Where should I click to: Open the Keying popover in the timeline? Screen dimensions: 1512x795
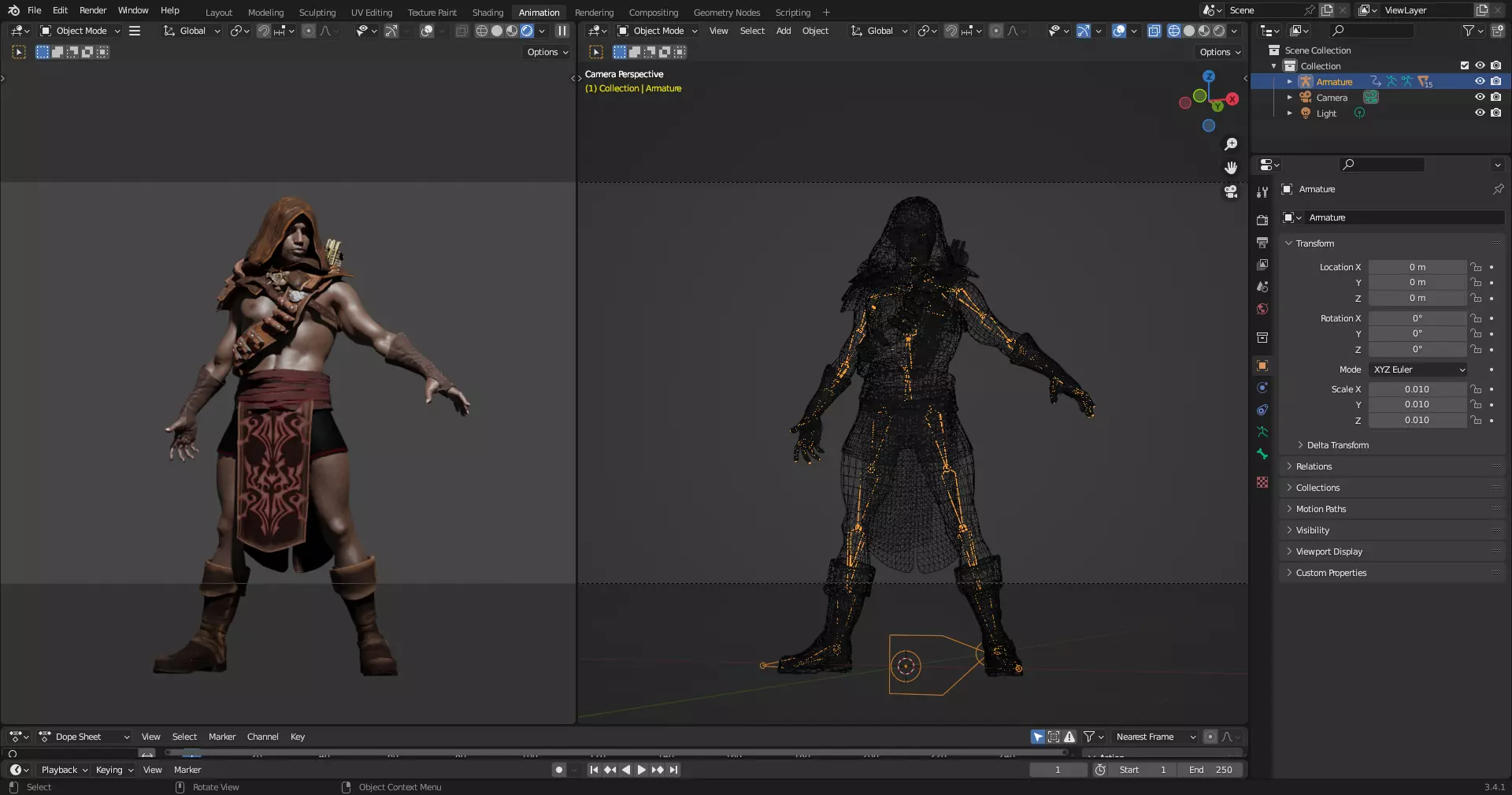tap(114, 770)
